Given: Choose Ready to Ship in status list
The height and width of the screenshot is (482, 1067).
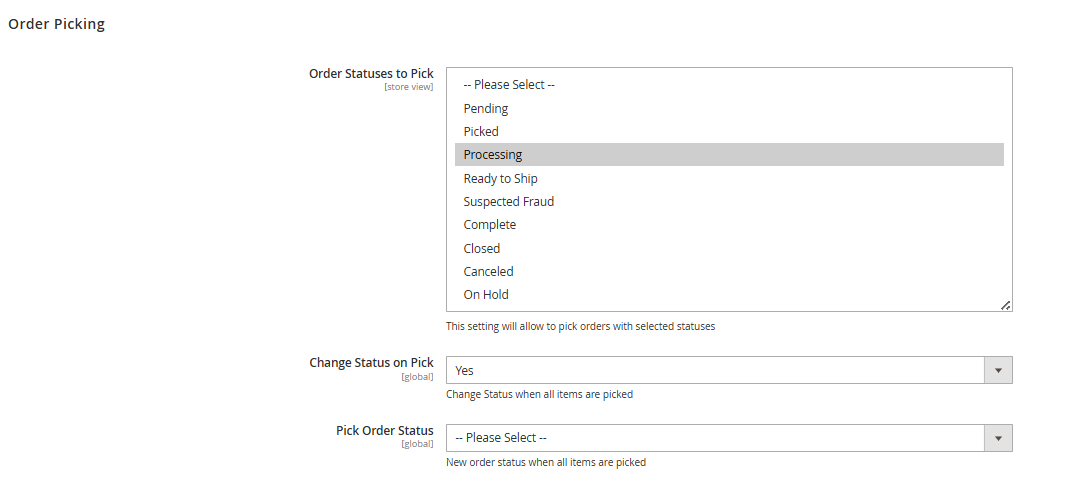Looking at the screenshot, I should (500, 178).
